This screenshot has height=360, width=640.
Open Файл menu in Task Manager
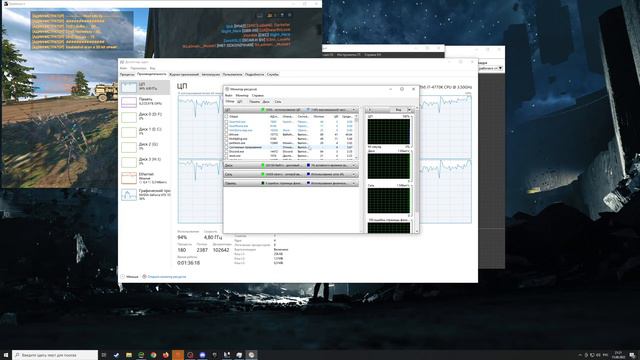coord(123,68)
